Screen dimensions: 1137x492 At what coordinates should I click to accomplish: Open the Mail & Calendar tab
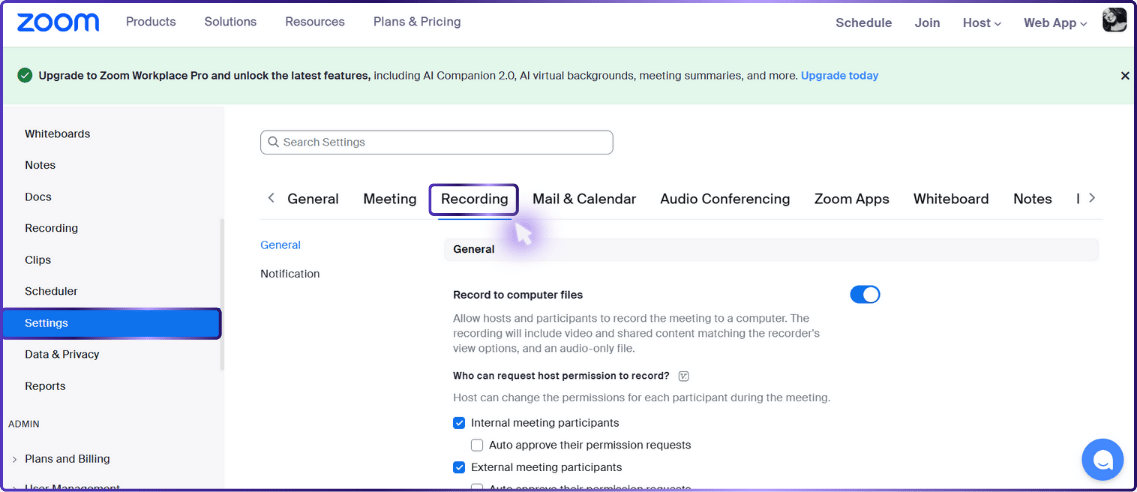584,199
